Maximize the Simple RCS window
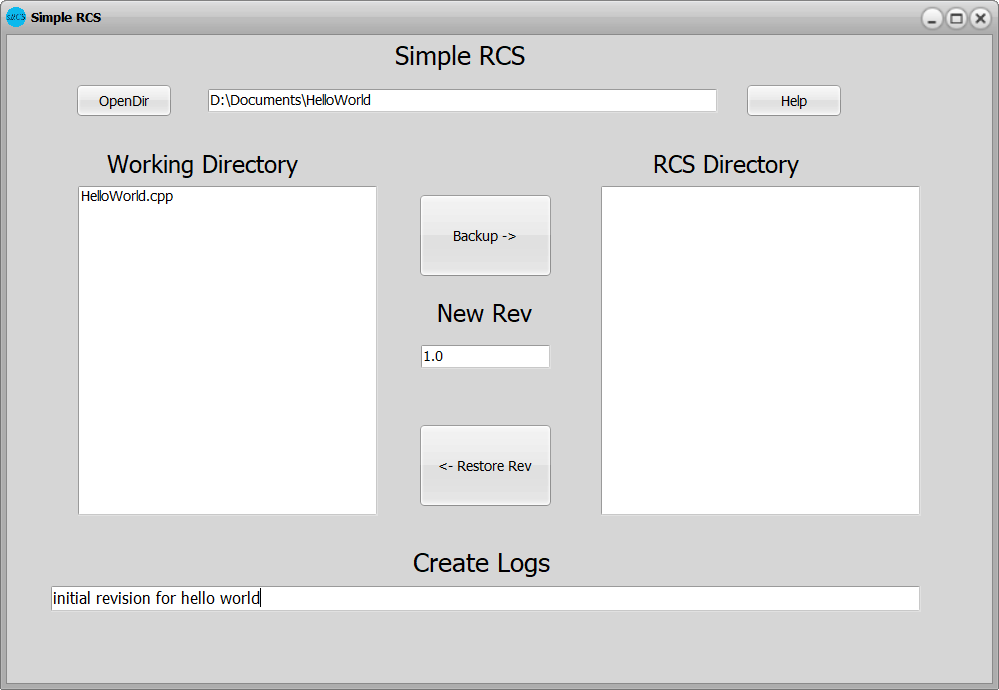 tap(956, 18)
